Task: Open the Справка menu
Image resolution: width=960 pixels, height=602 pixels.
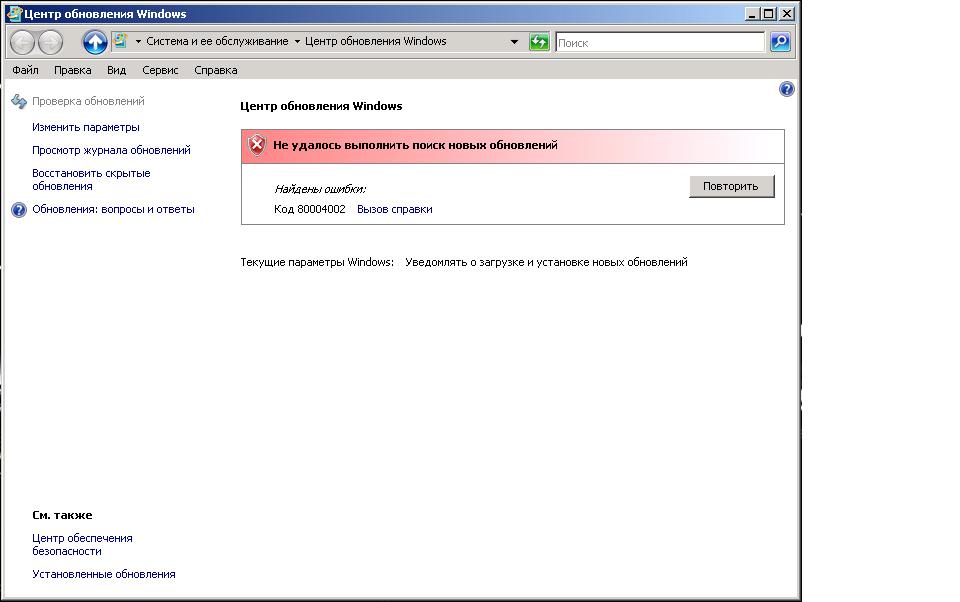Action: point(216,70)
